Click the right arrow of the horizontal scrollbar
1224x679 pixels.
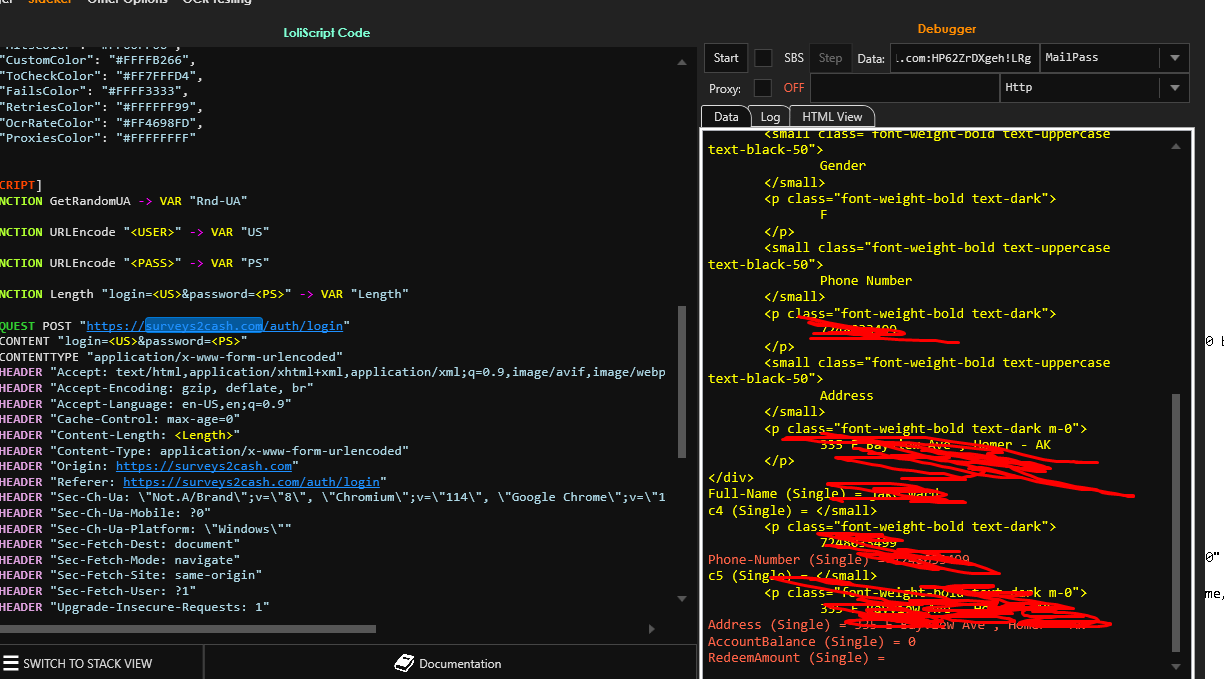pyautogui.click(x=652, y=629)
